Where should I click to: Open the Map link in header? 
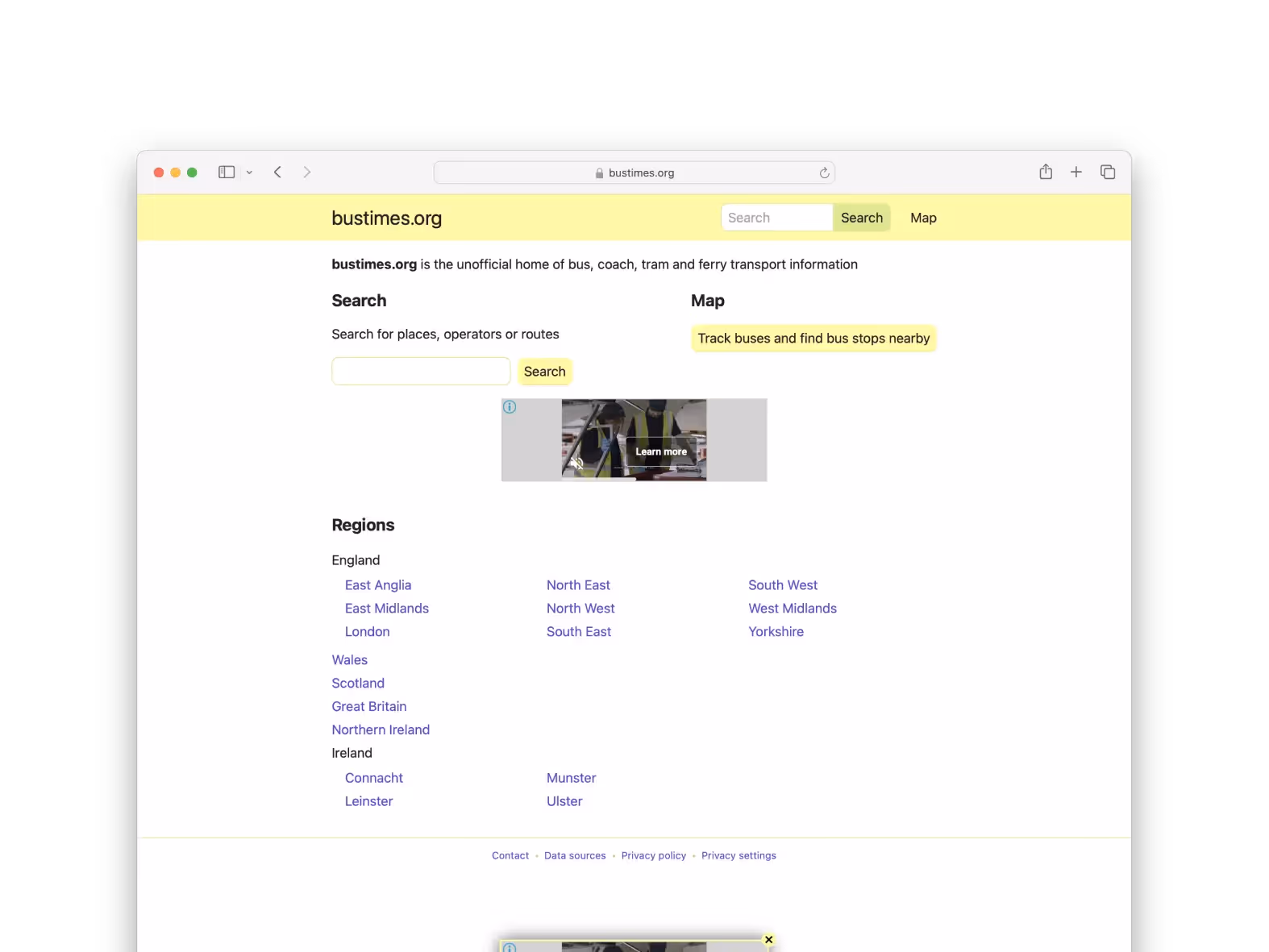point(923,218)
